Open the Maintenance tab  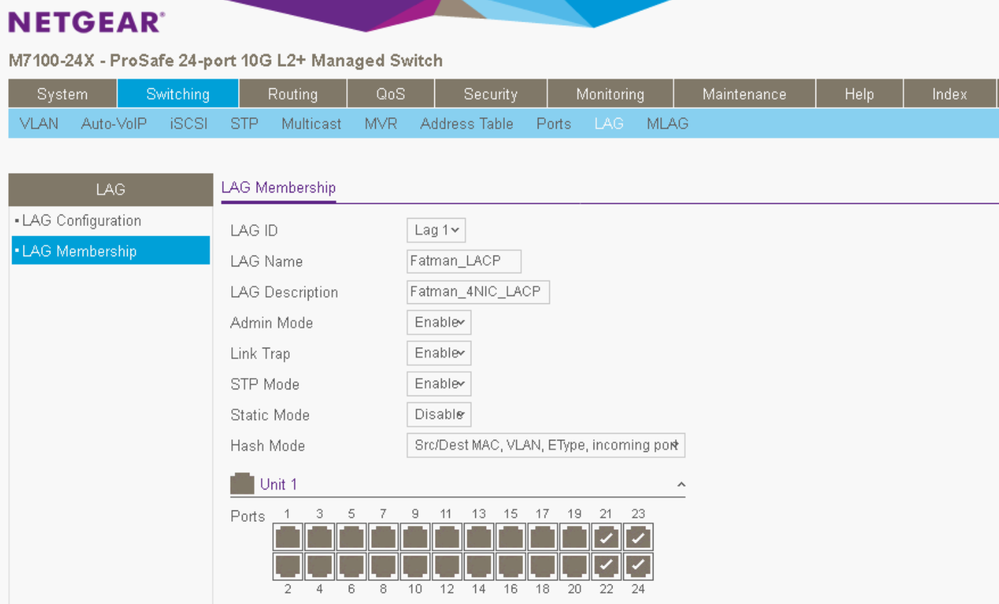pyautogui.click(x=744, y=94)
